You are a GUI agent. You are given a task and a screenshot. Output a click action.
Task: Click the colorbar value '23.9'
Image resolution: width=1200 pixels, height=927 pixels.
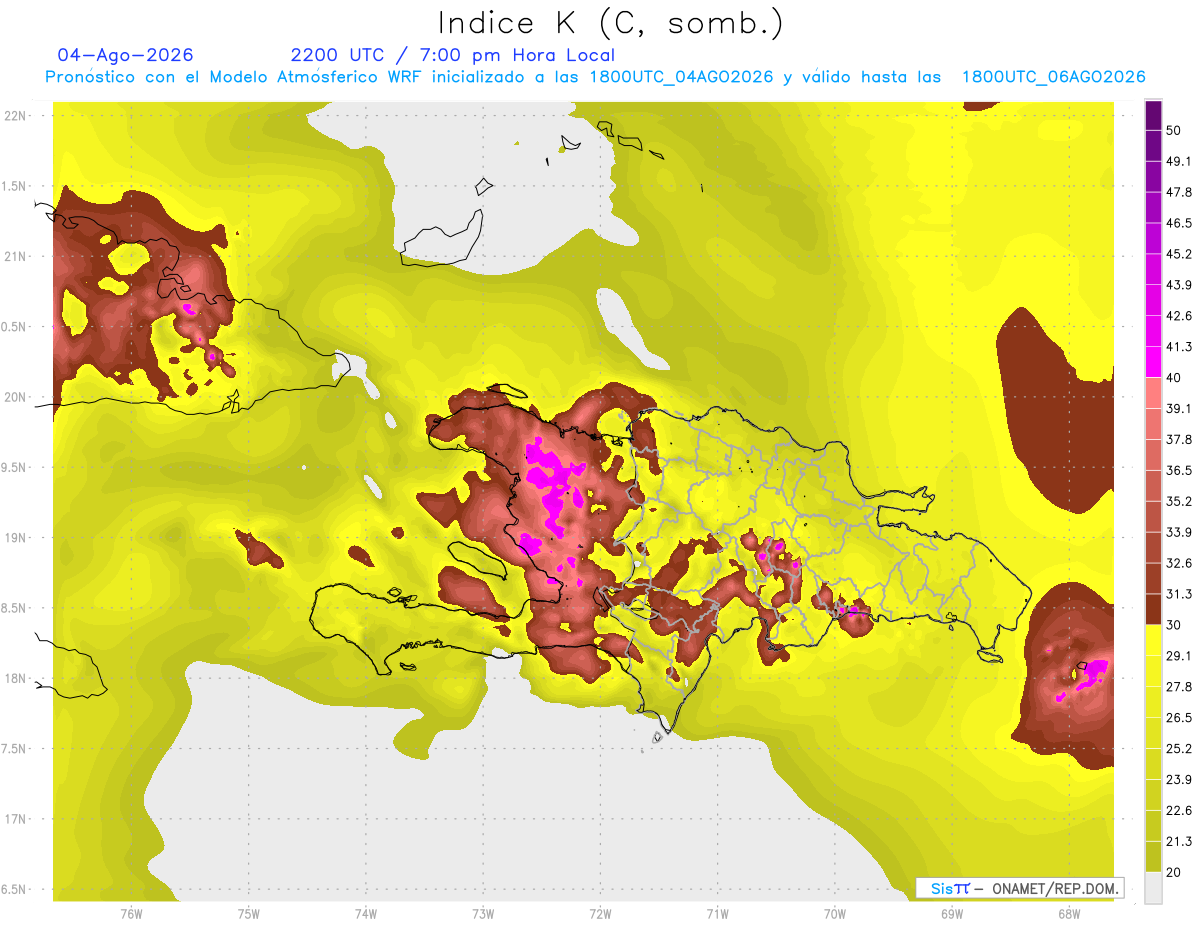coord(1179,779)
